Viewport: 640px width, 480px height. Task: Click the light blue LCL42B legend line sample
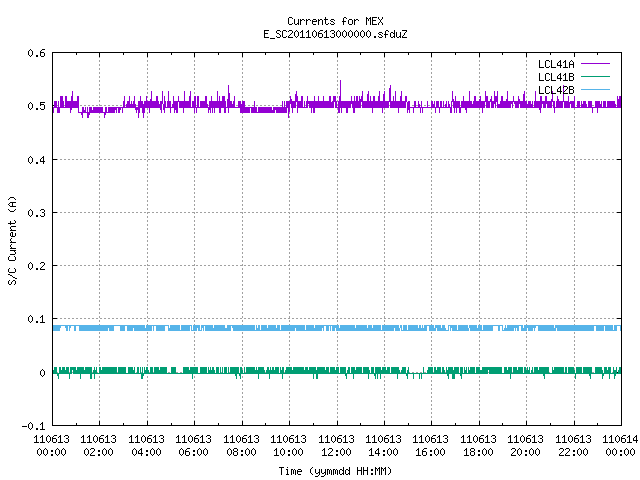coord(595,89)
